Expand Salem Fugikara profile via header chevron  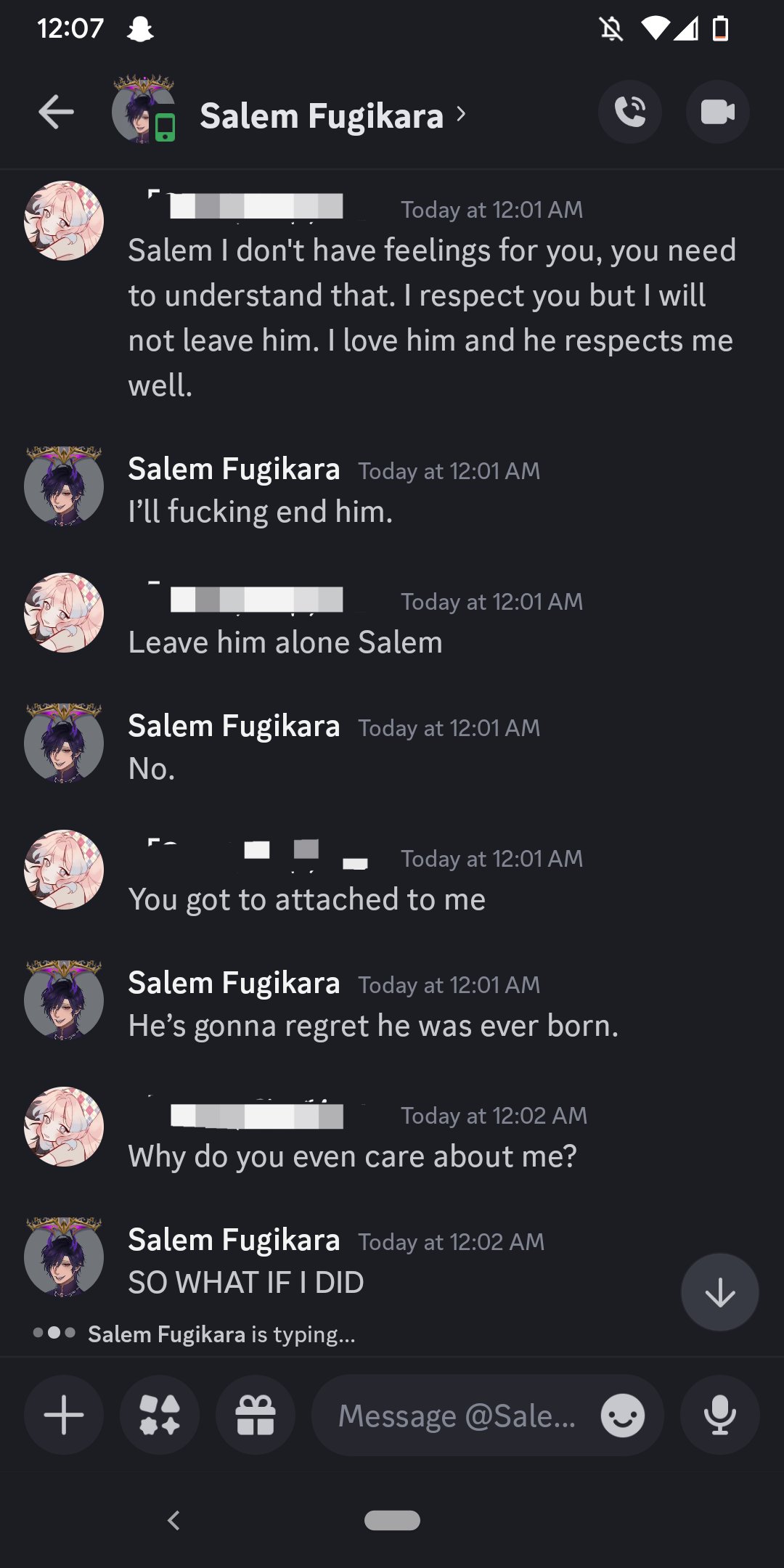tap(461, 114)
